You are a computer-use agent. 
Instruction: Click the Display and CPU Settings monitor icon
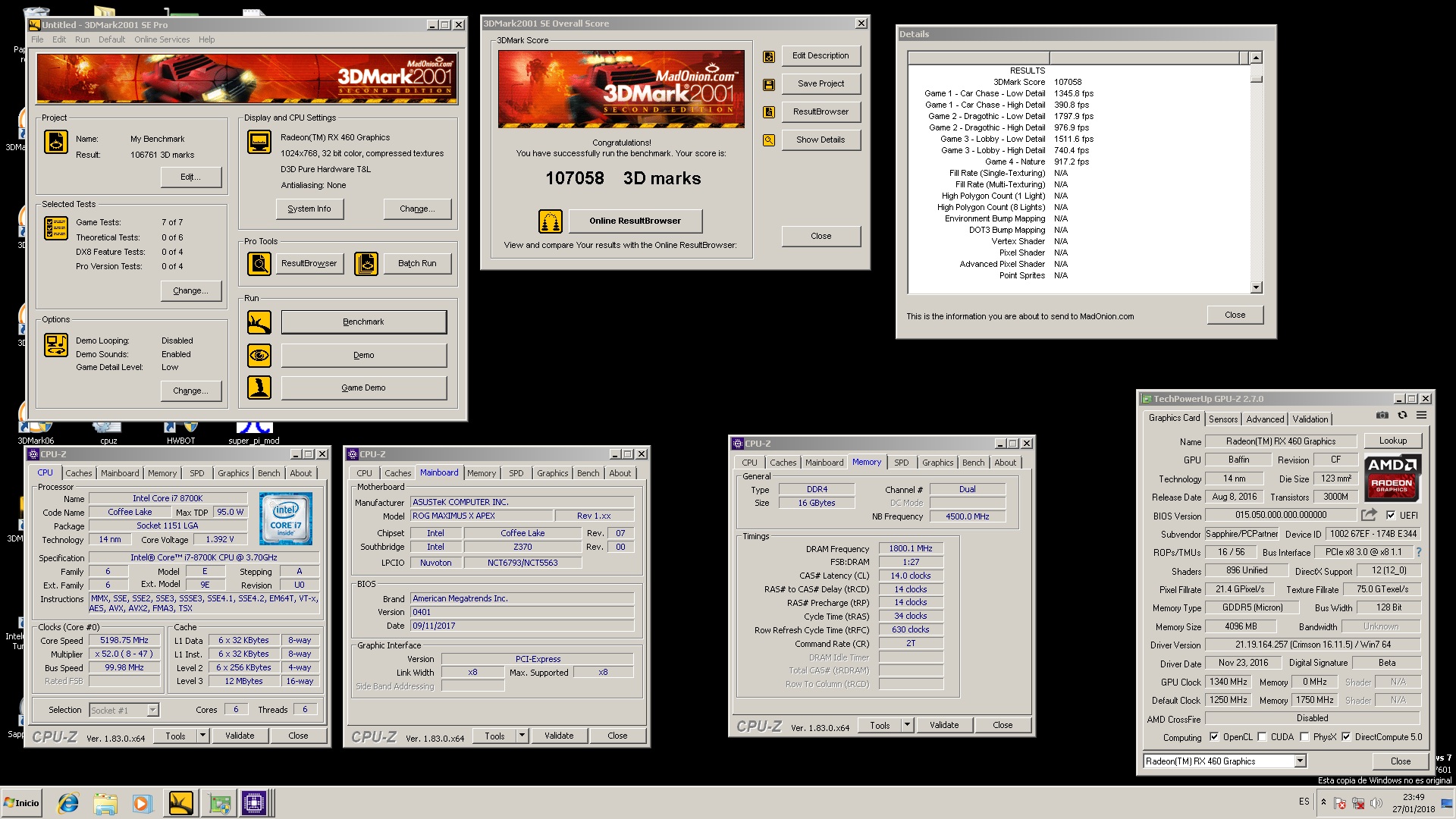coord(259,142)
